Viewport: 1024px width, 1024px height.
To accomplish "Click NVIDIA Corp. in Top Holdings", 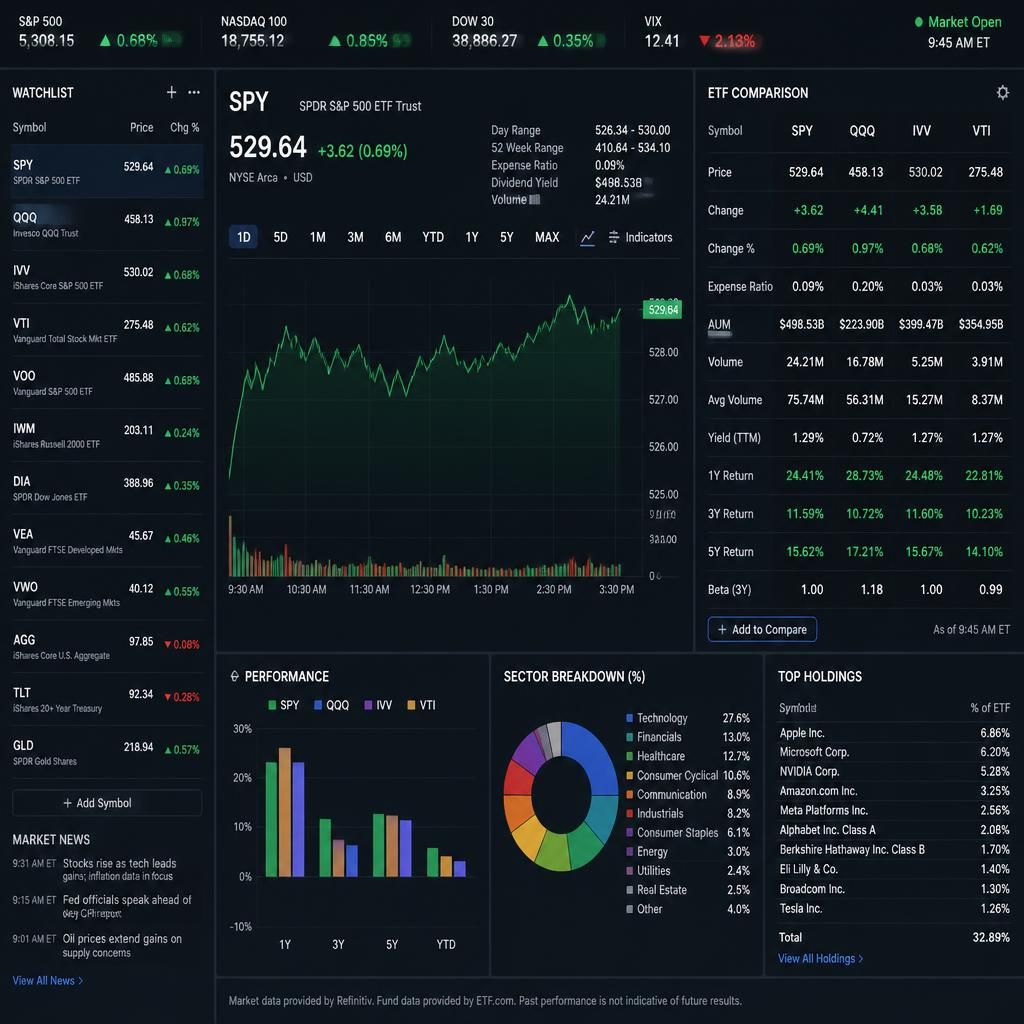I will (x=809, y=771).
